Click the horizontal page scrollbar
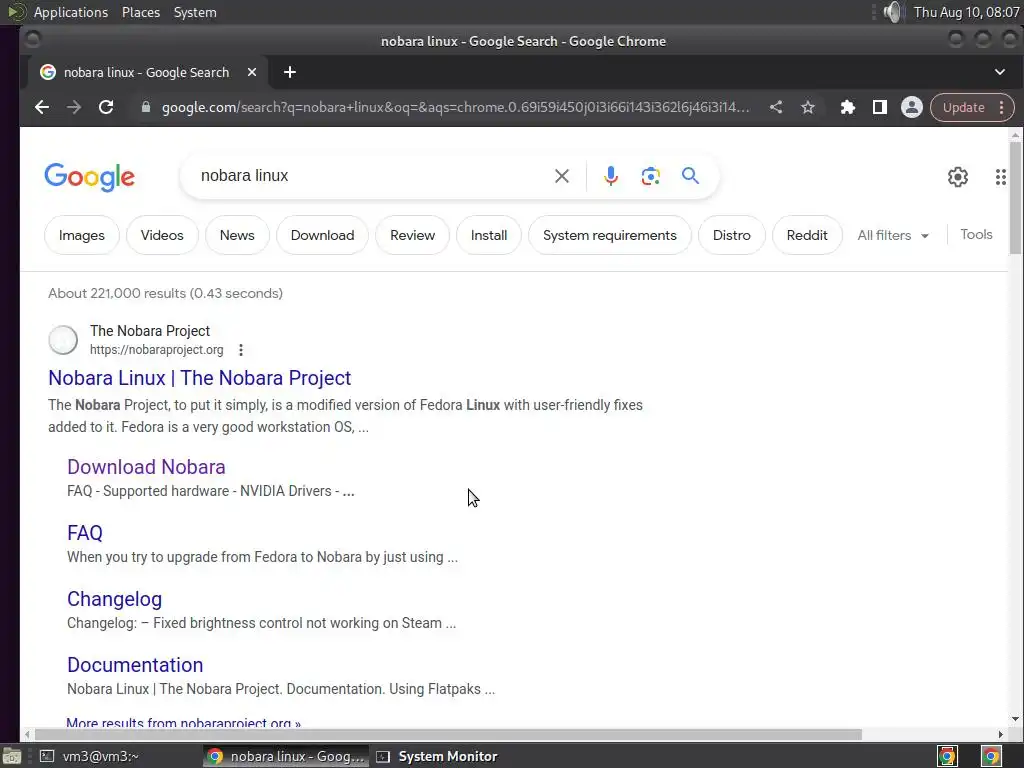Screen dimensions: 1024x768 [x=448, y=735]
